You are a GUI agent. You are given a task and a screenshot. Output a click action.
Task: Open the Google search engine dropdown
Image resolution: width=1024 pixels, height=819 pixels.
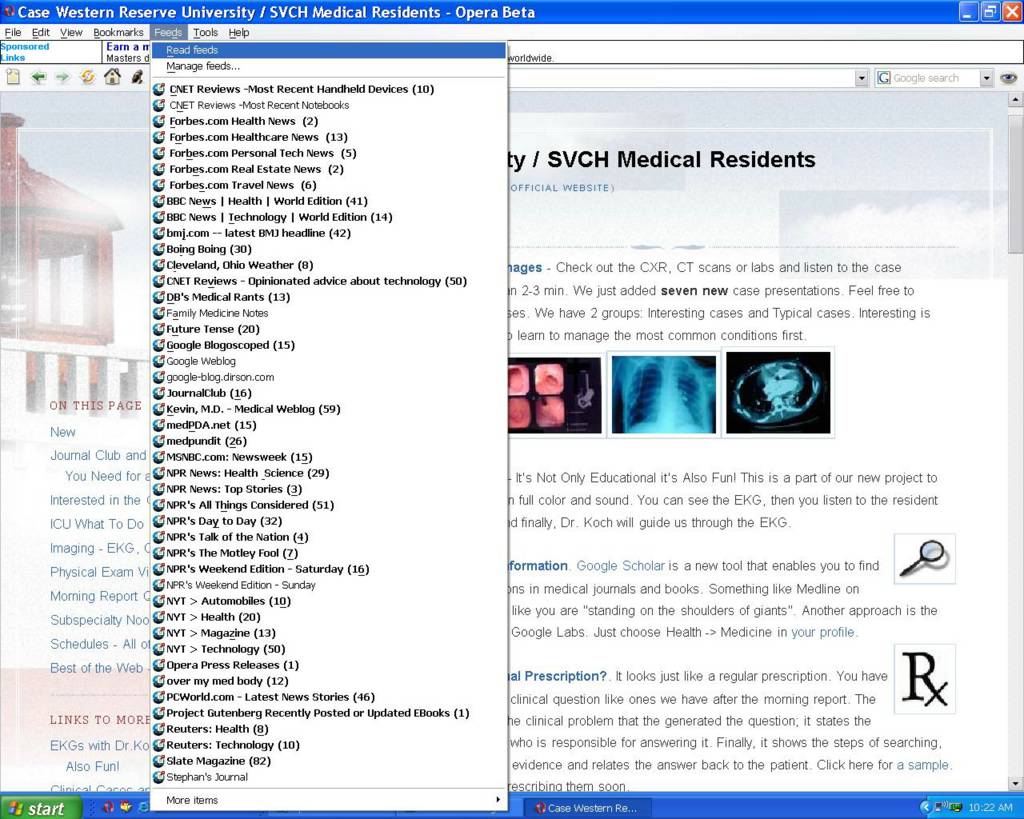pyautogui.click(x=986, y=78)
